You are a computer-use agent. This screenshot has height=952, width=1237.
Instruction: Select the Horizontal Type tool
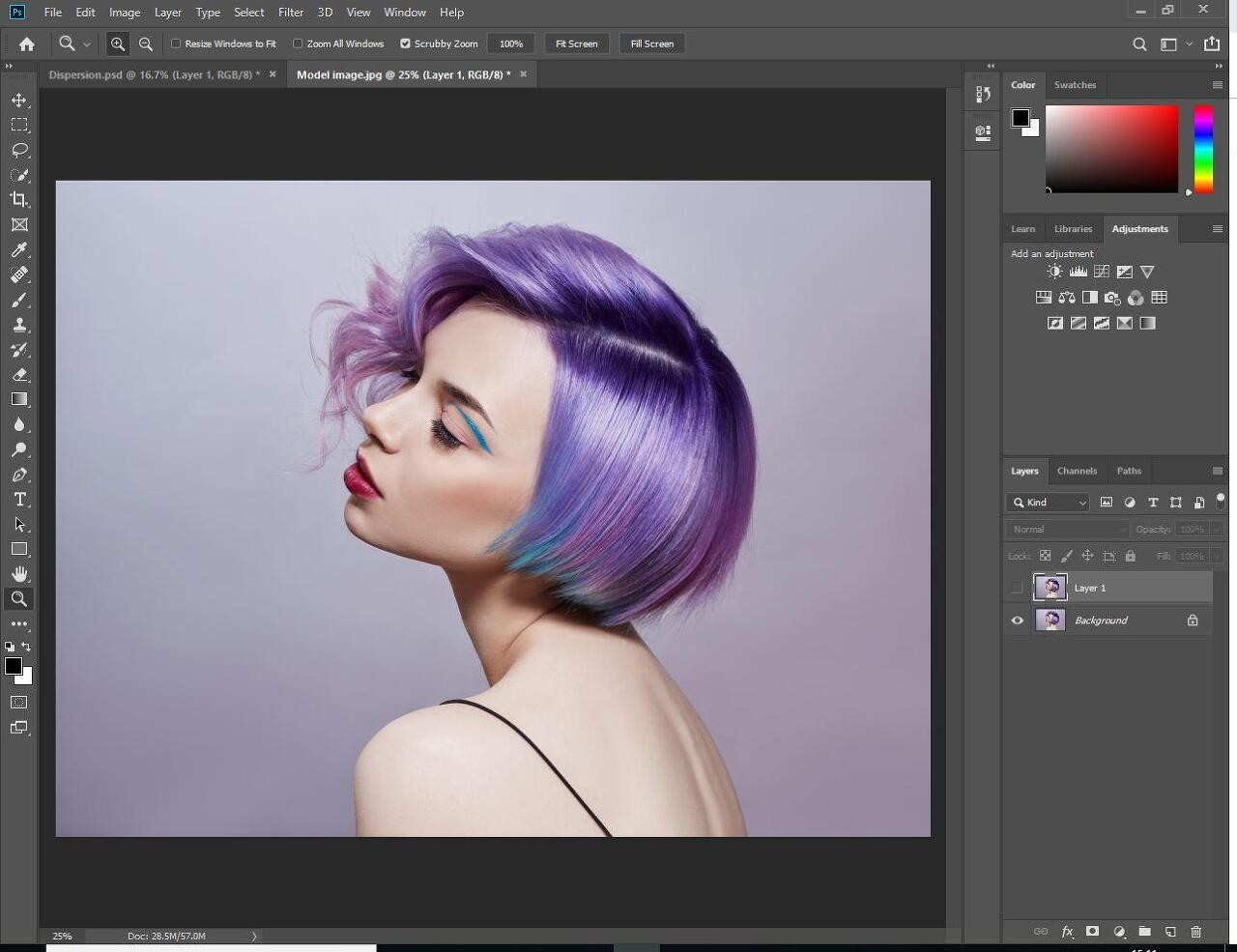[19, 500]
